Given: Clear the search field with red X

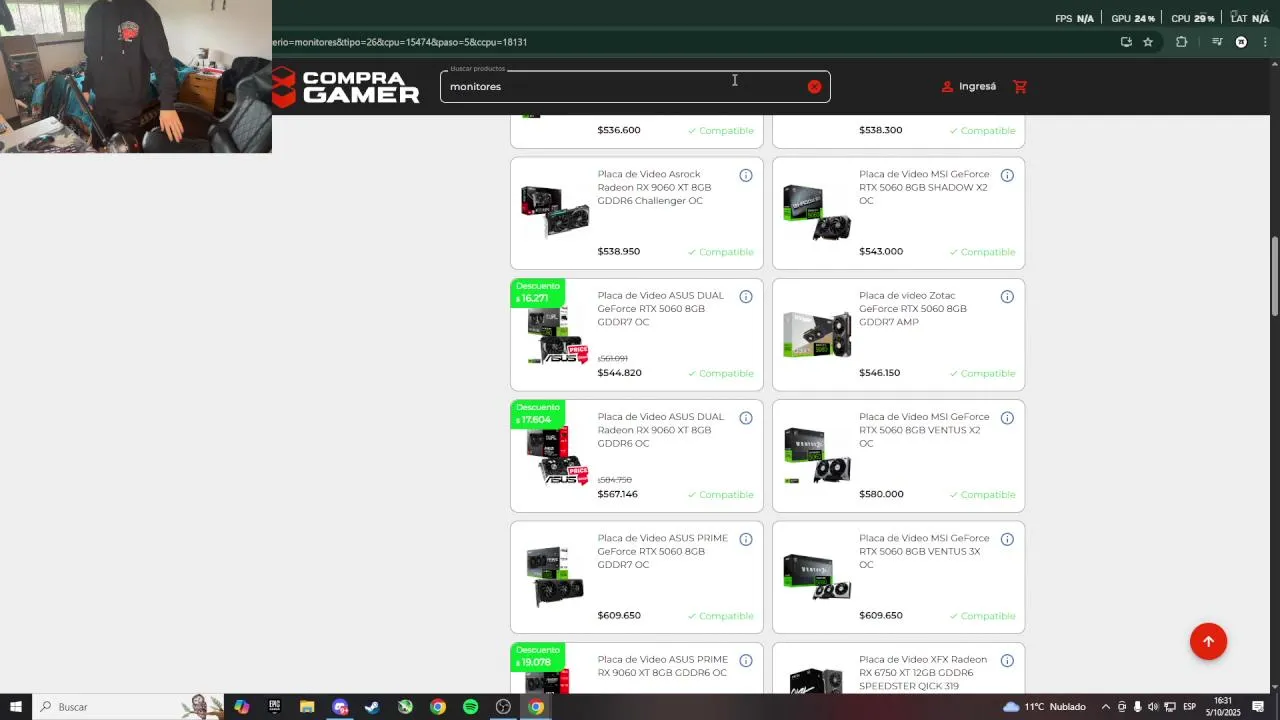Looking at the screenshot, I should point(814,87).
